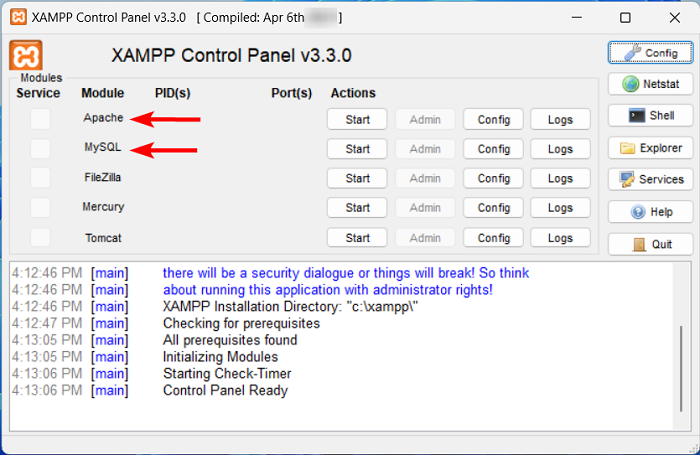Image resolution: width=700 pixels, height=455 pixels.
Task: Open Help with the question mark icon
Action: [650, 212]
